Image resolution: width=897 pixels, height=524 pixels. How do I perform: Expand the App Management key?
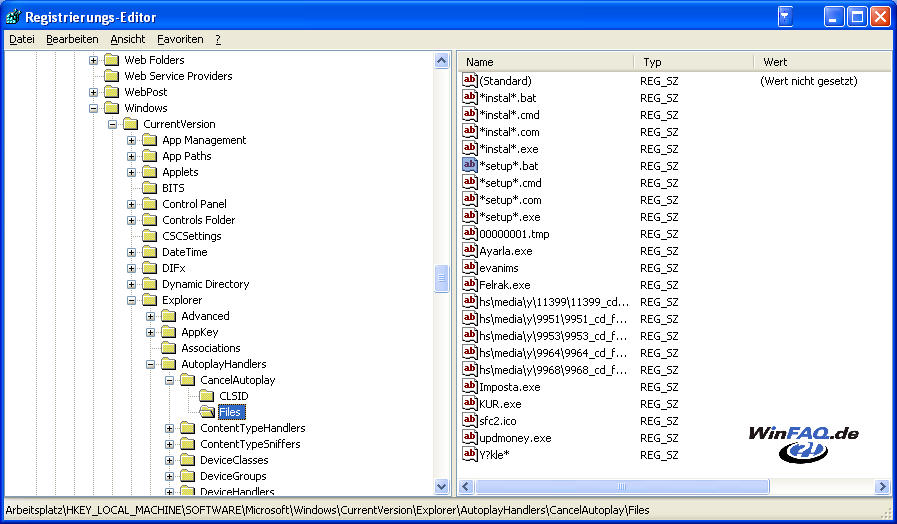[x=132, y=140]
